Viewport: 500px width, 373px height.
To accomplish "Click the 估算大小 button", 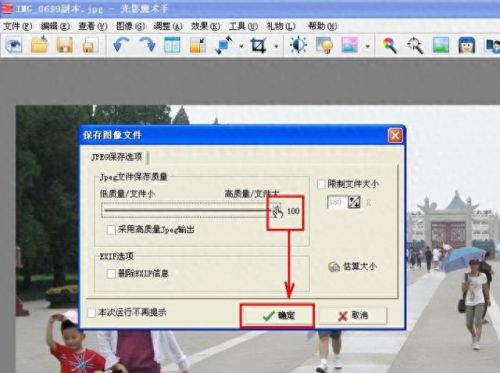I will tap(353, 267).
